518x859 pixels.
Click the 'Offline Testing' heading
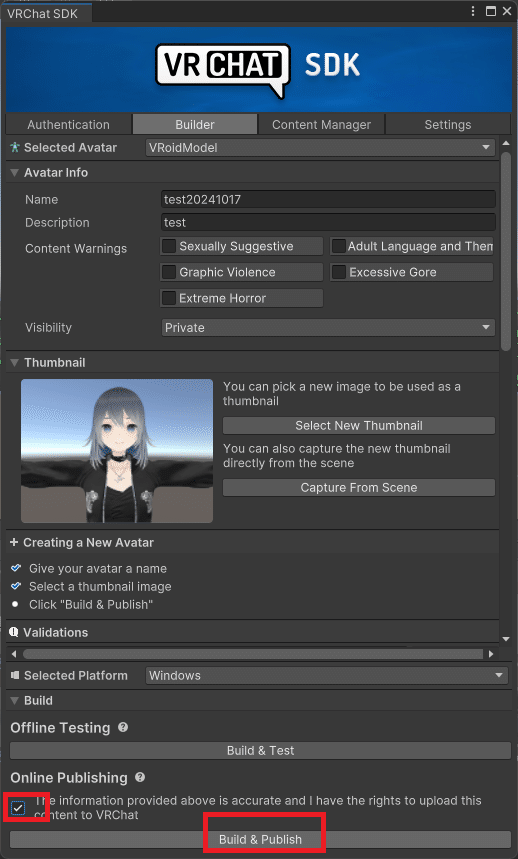click(x=60, y=728)
